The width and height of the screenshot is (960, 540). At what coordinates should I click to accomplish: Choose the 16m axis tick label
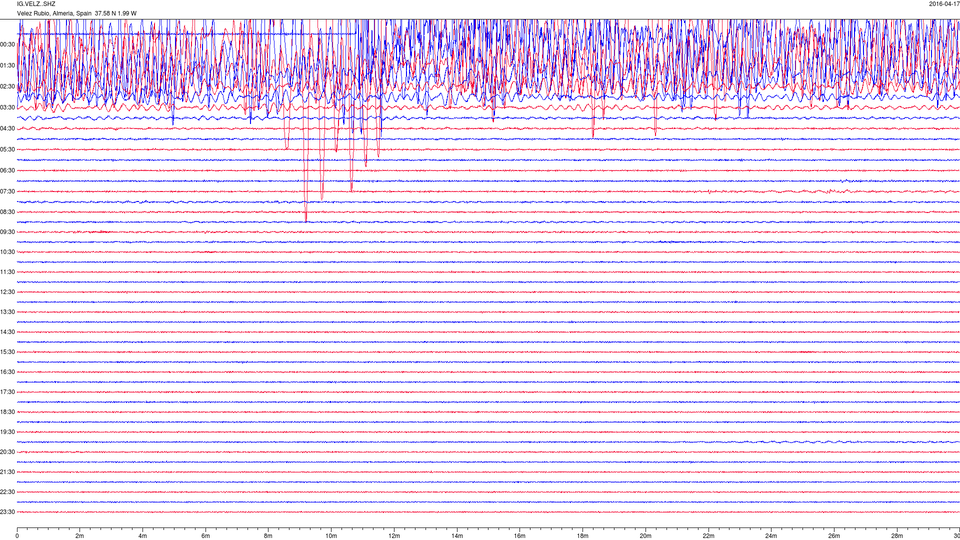[x=520, y=536]
